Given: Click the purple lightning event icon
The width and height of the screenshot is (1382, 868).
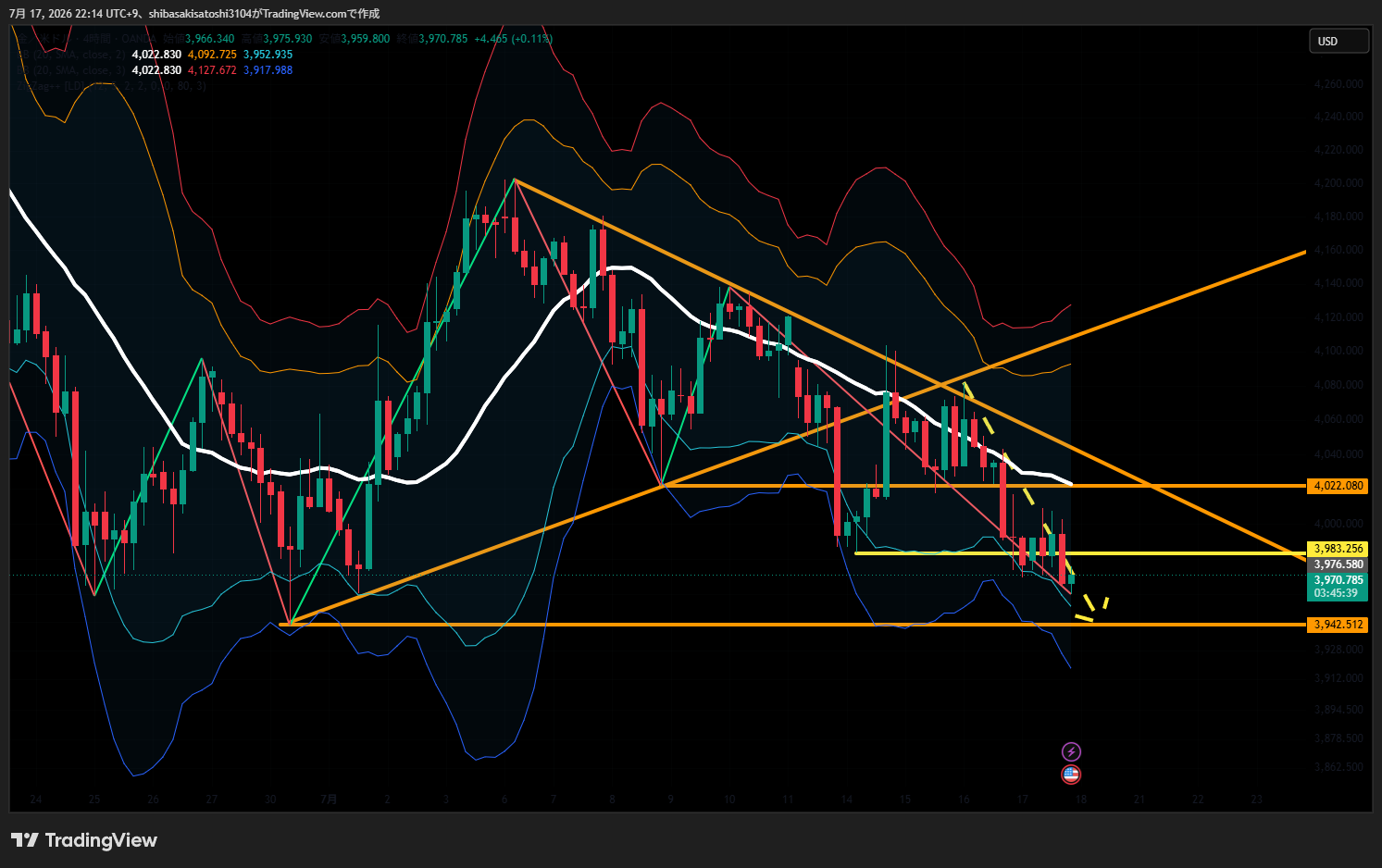Looking at the screenshot, I should point(1071,751).
